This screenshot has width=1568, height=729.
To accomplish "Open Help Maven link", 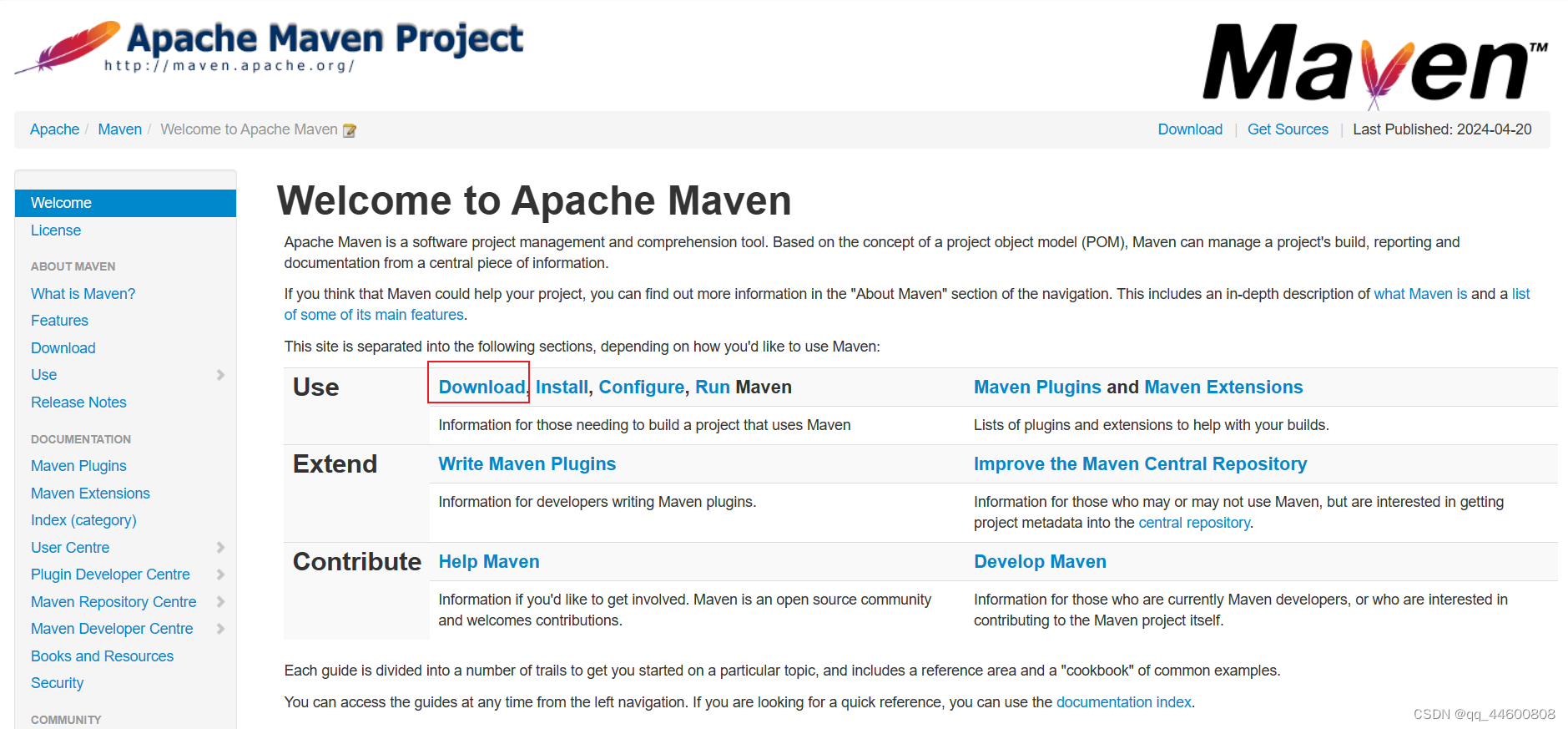I will click(x=488, y=562).
